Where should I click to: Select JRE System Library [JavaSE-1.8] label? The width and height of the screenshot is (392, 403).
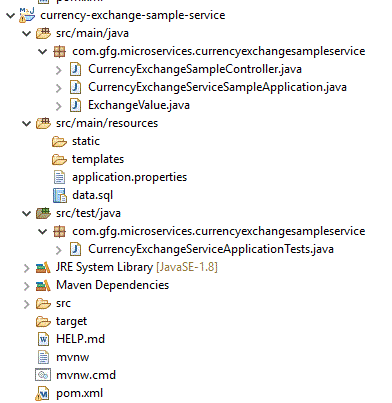[x=137, y=267]
